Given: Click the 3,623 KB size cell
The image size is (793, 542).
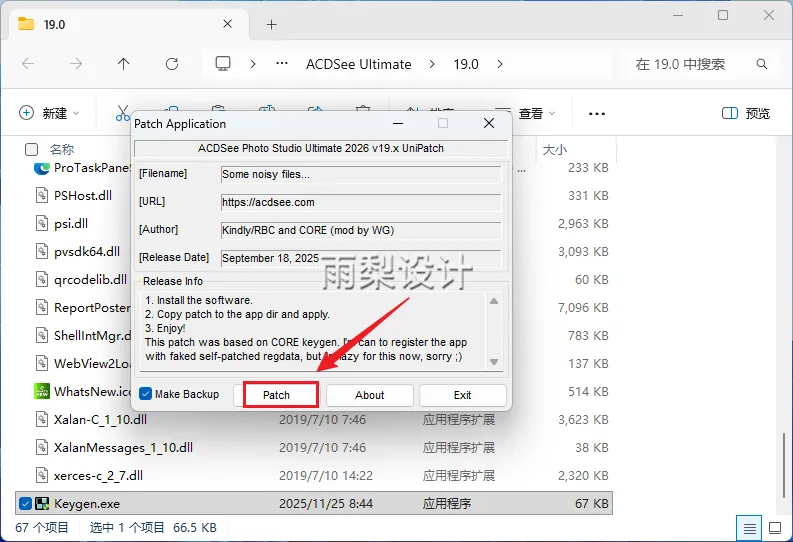Looking at the screenshot, I should click(x=583, y=420).
